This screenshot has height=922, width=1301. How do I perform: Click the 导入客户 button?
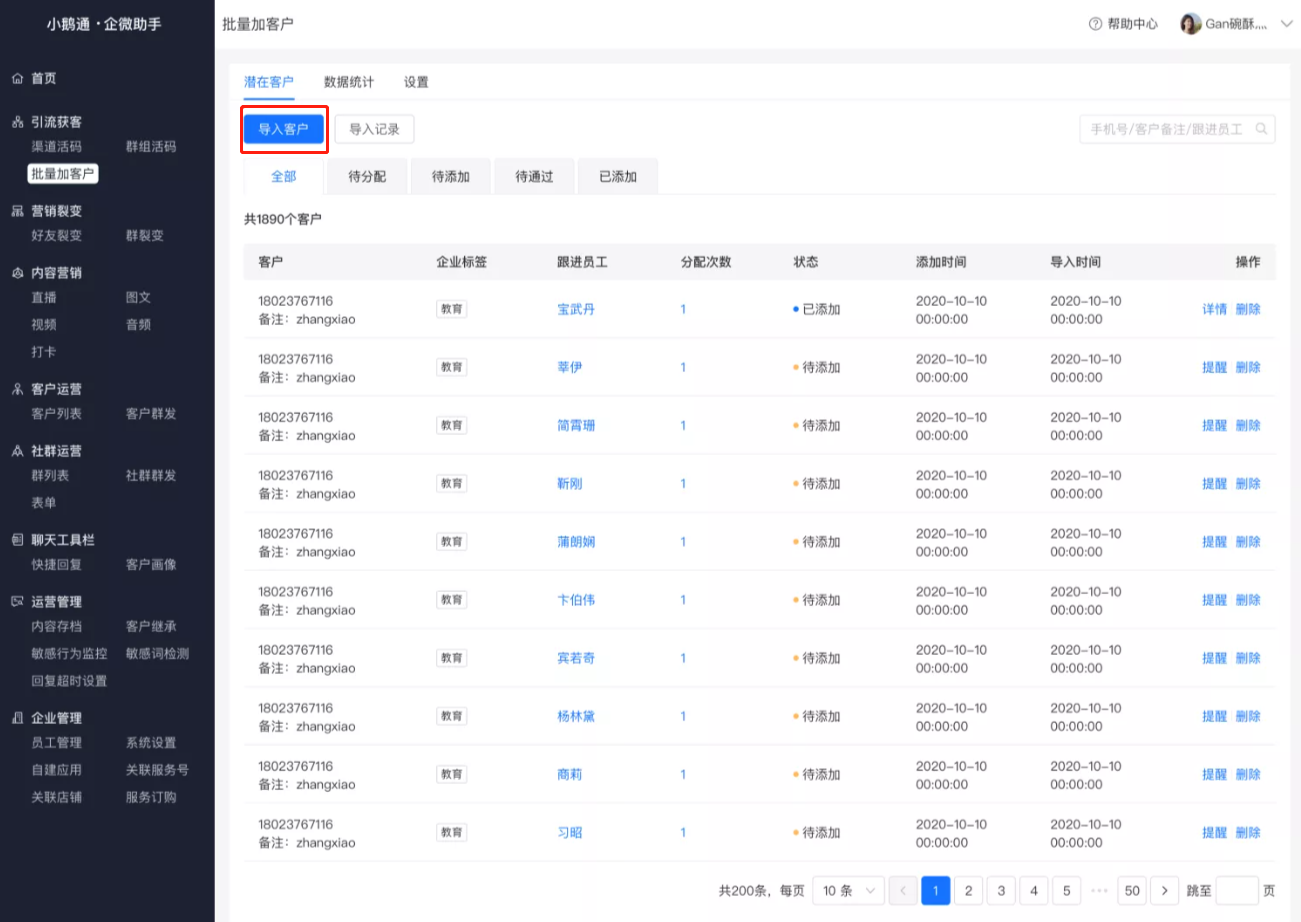pos(284,129)
